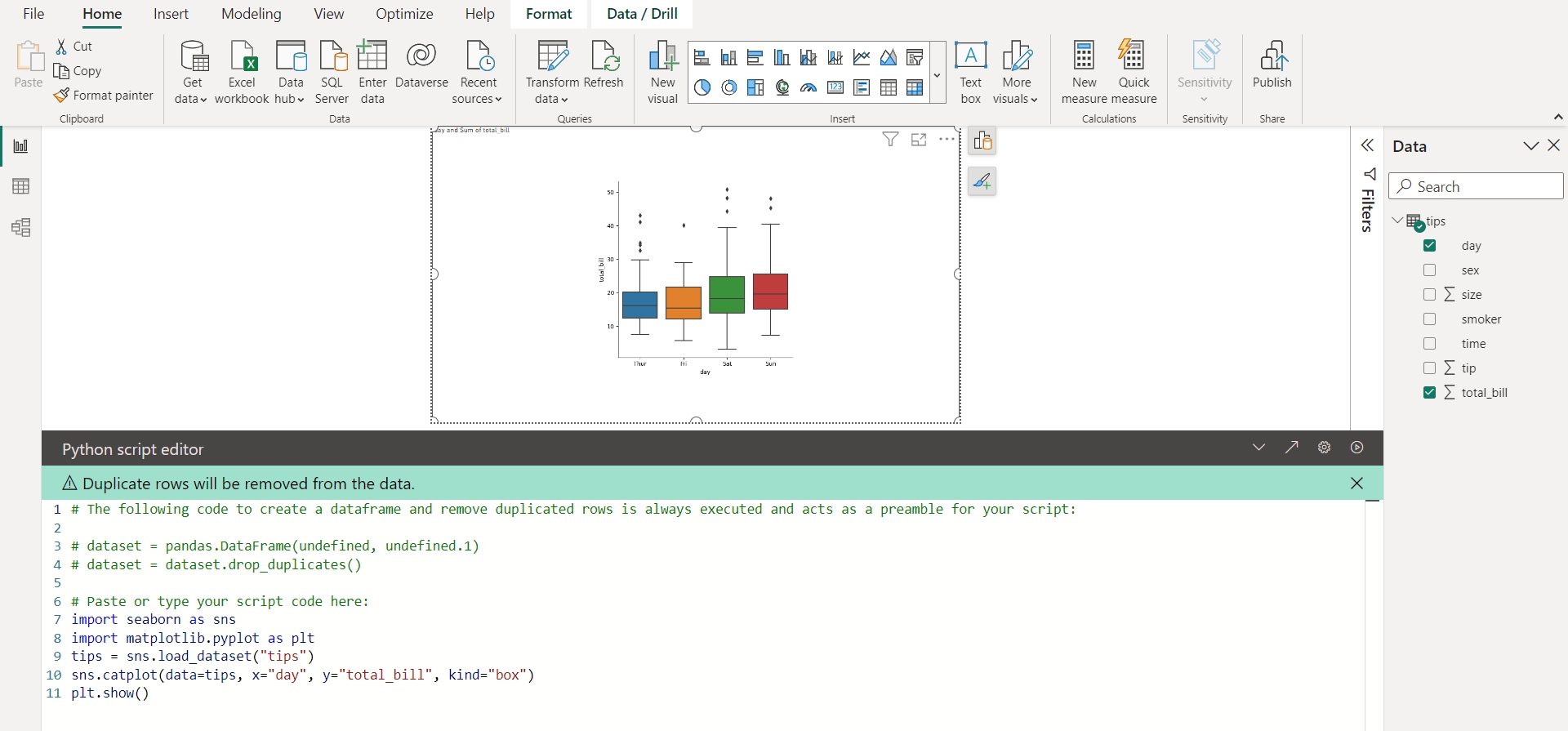This screenshot has height=731, width=1568.
Task: Check the time field
Action: 1430,344
